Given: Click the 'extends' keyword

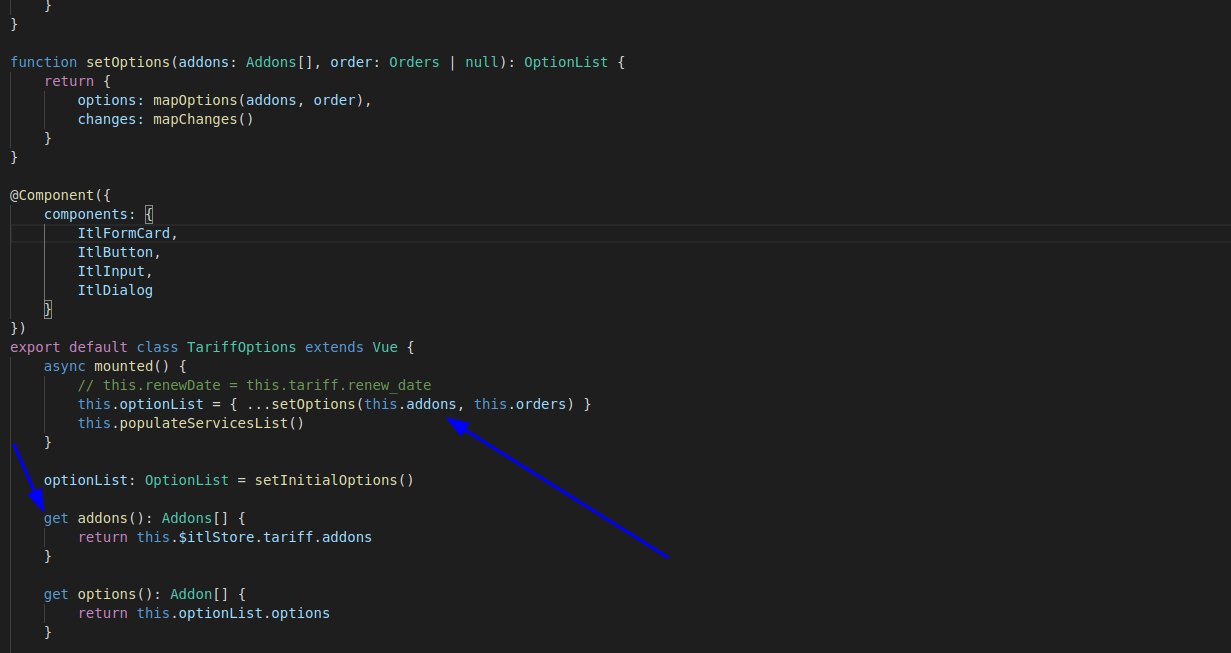Looking at the screenshot, I should pyautogui.click(x=334, y=347).
